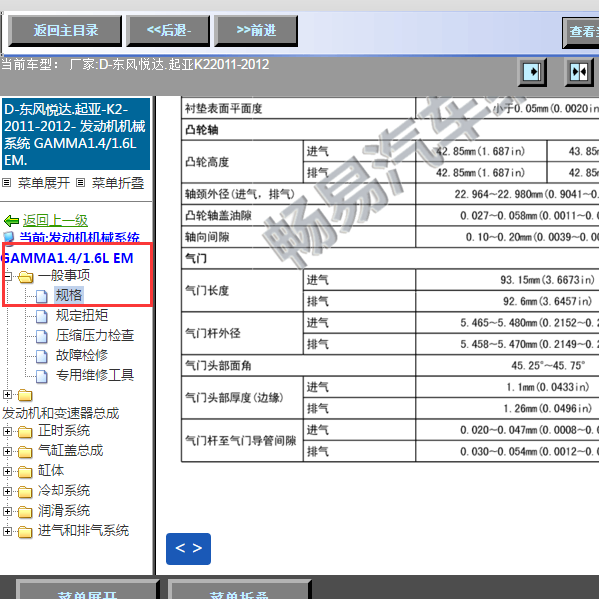
Task: Click the 一般事项 folder icon
Action: coord(26,277)
